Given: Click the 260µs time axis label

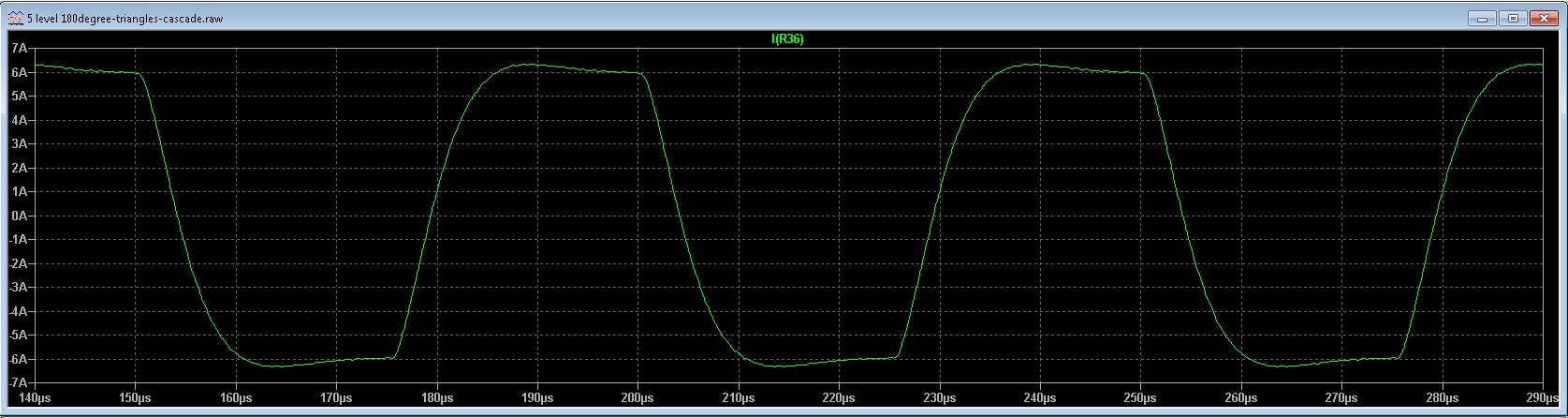Looking at the screenshot, I should pyautogui.click(x=1241, y=398).
